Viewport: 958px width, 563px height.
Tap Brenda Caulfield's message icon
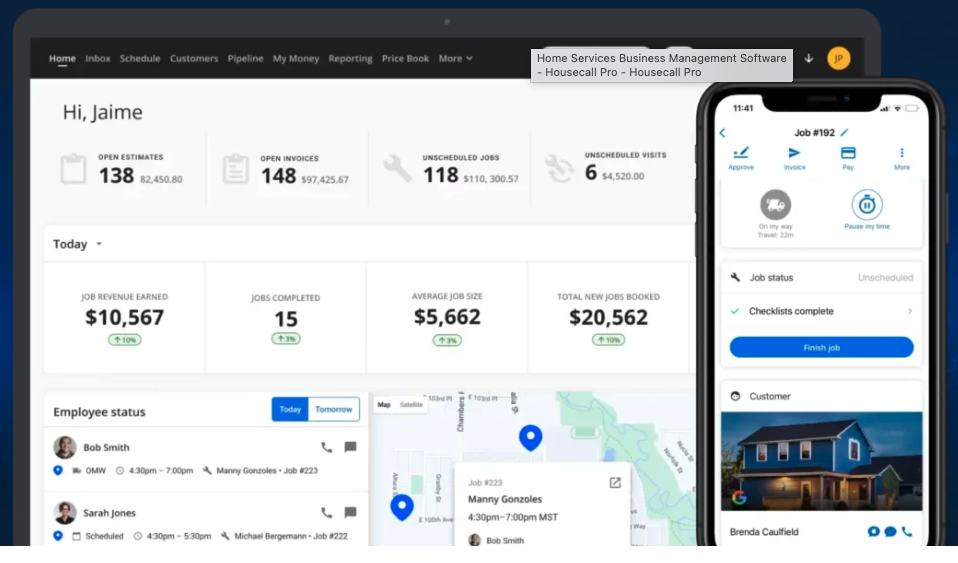coord(891,532)
